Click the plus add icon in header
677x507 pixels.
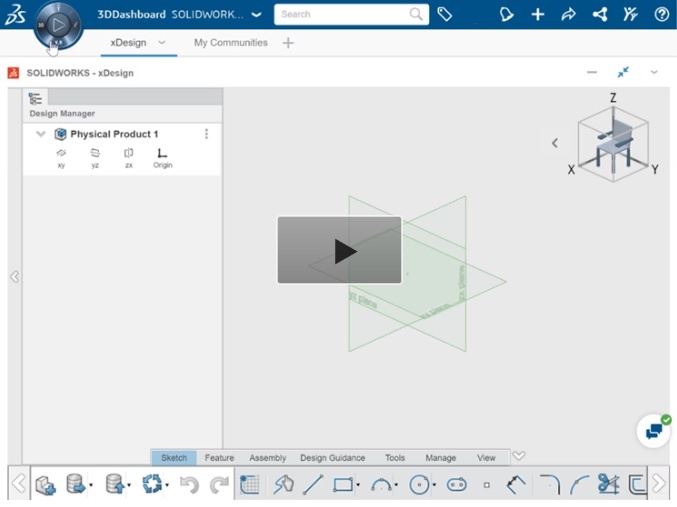click(538, 14)
